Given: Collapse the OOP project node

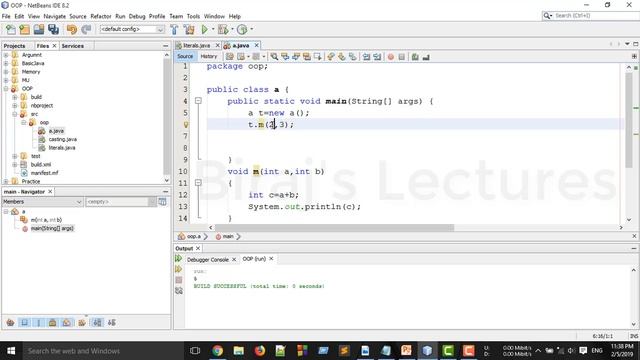Looking at the screenshot, I should click(6, 89).
